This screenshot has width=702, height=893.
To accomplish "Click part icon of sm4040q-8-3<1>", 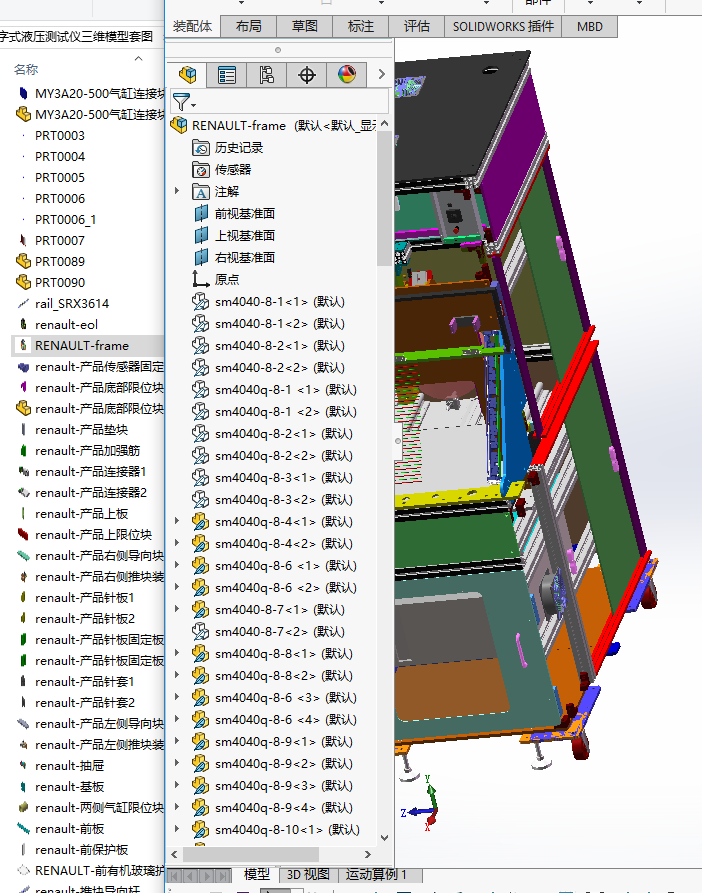I will [200, 477].
